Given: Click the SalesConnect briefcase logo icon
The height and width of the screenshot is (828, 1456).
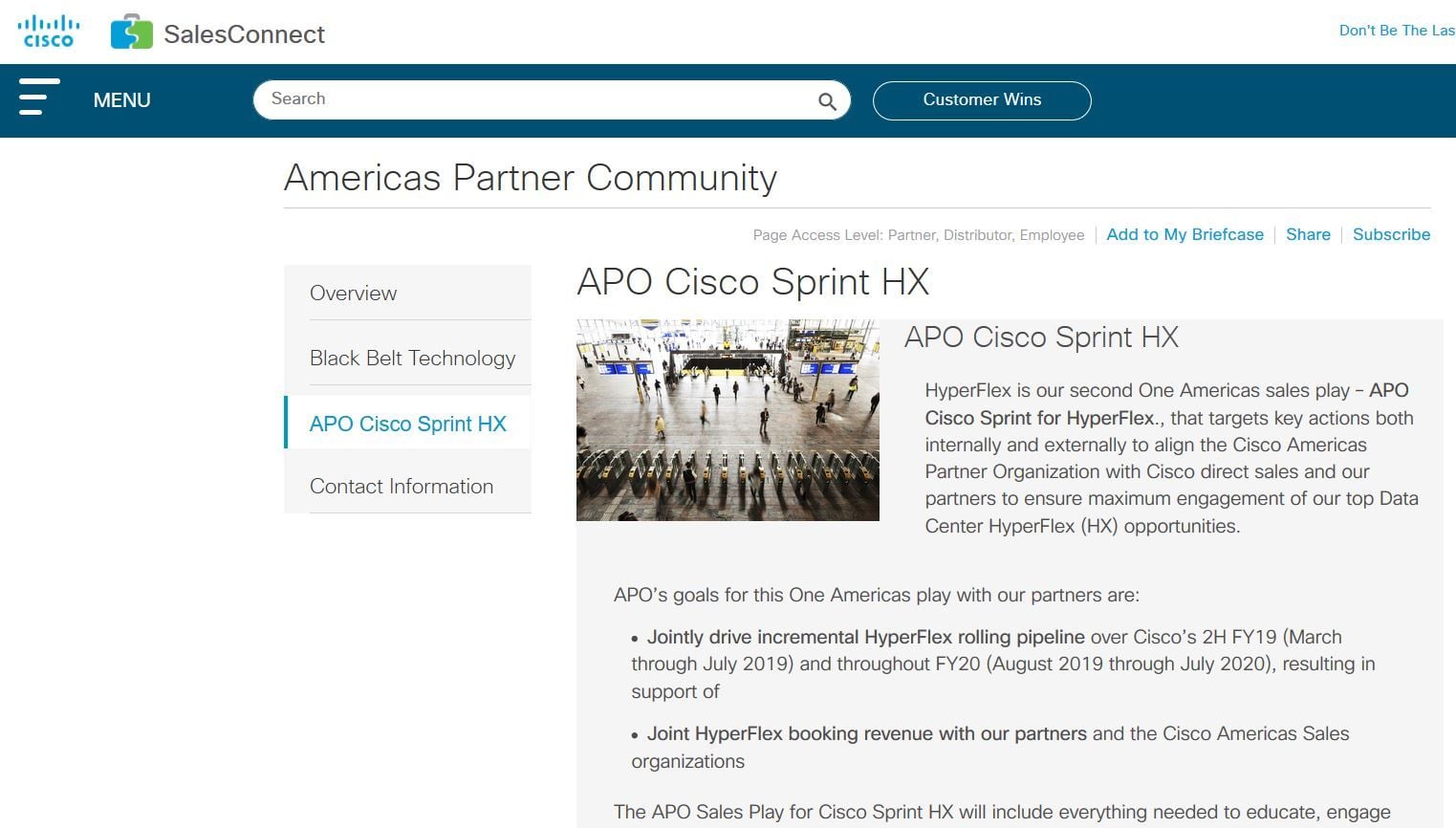Looking at the screenshot, I should tap(131, 32).
